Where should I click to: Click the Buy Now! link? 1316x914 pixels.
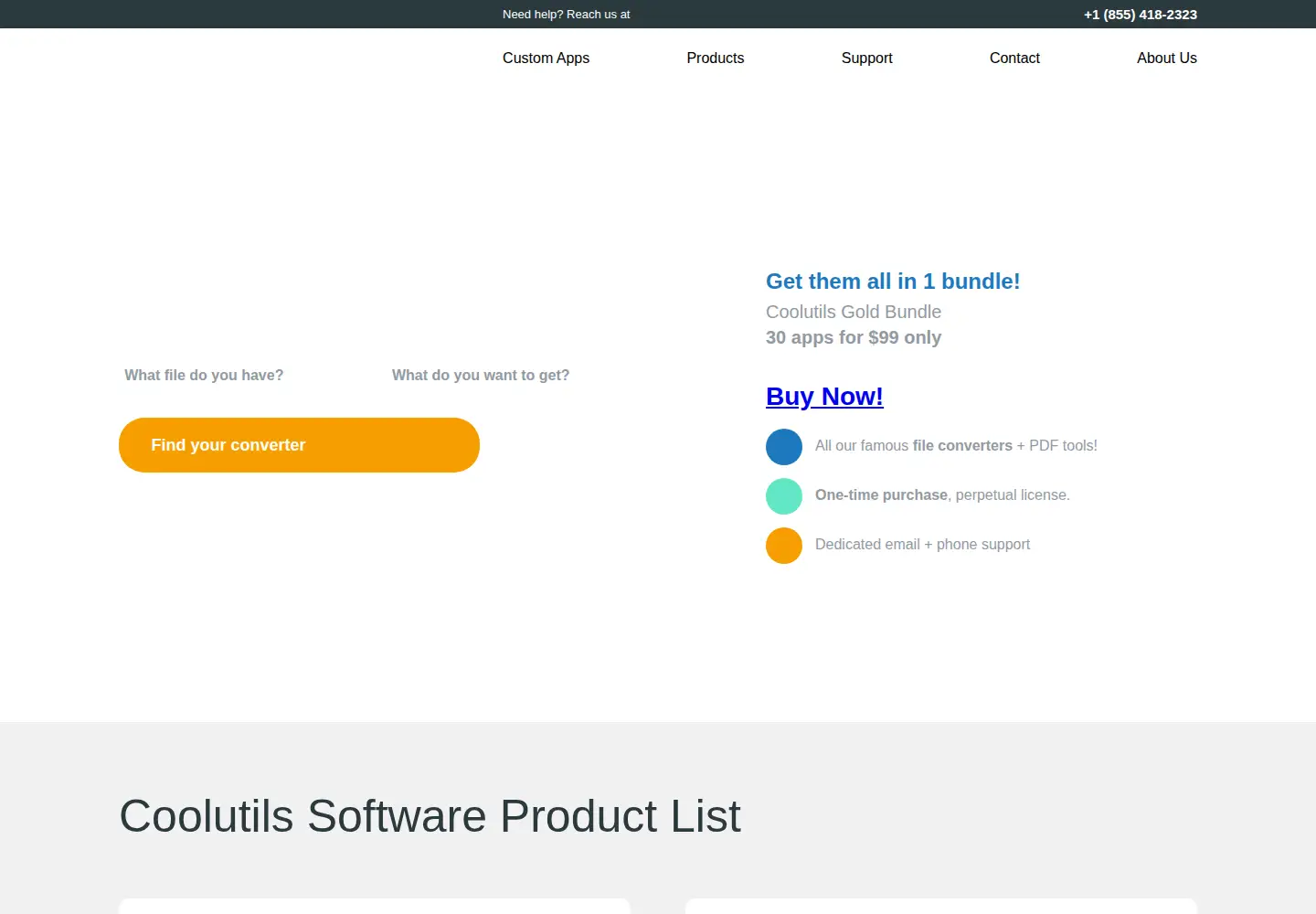pyautogui.click(x=824, y=396)
